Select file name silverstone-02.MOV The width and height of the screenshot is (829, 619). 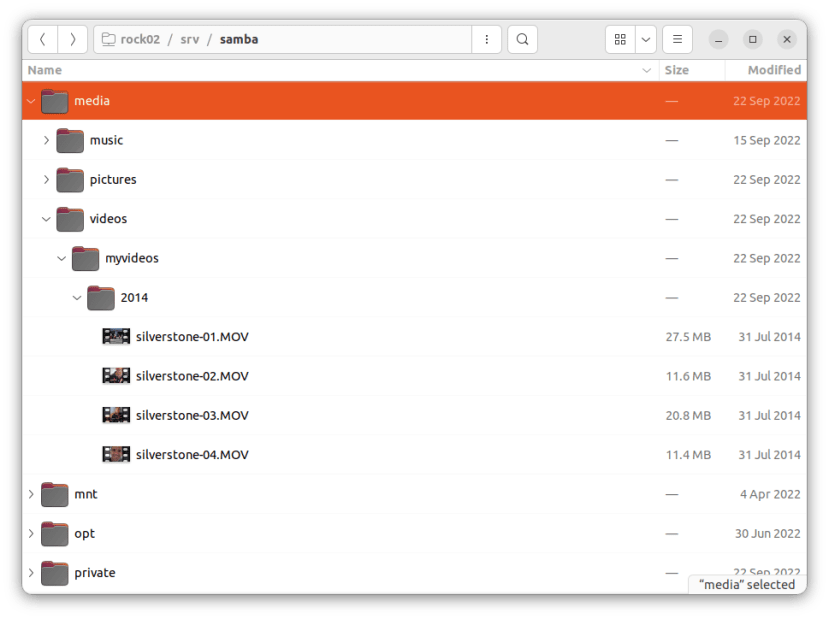pos(192,376)
